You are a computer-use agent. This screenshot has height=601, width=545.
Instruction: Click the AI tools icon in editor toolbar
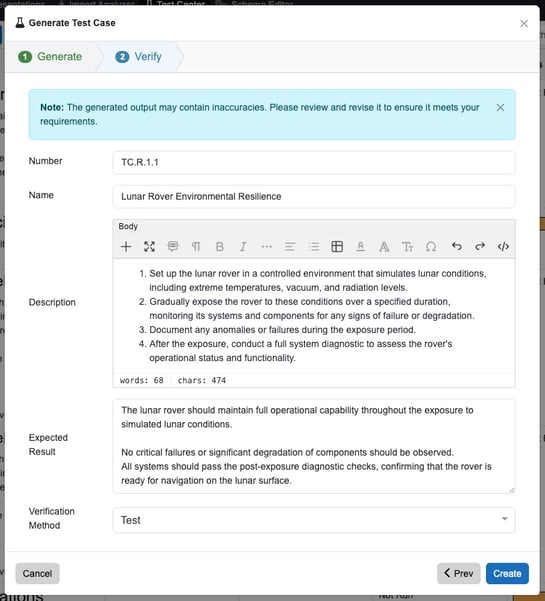point(173,246)
